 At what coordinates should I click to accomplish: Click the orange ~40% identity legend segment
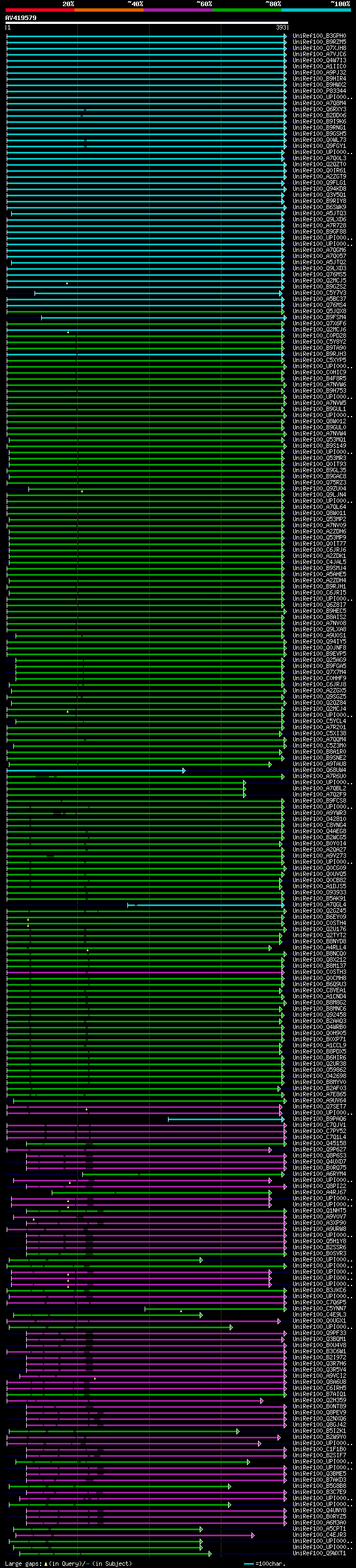click(x=109, y=11)
